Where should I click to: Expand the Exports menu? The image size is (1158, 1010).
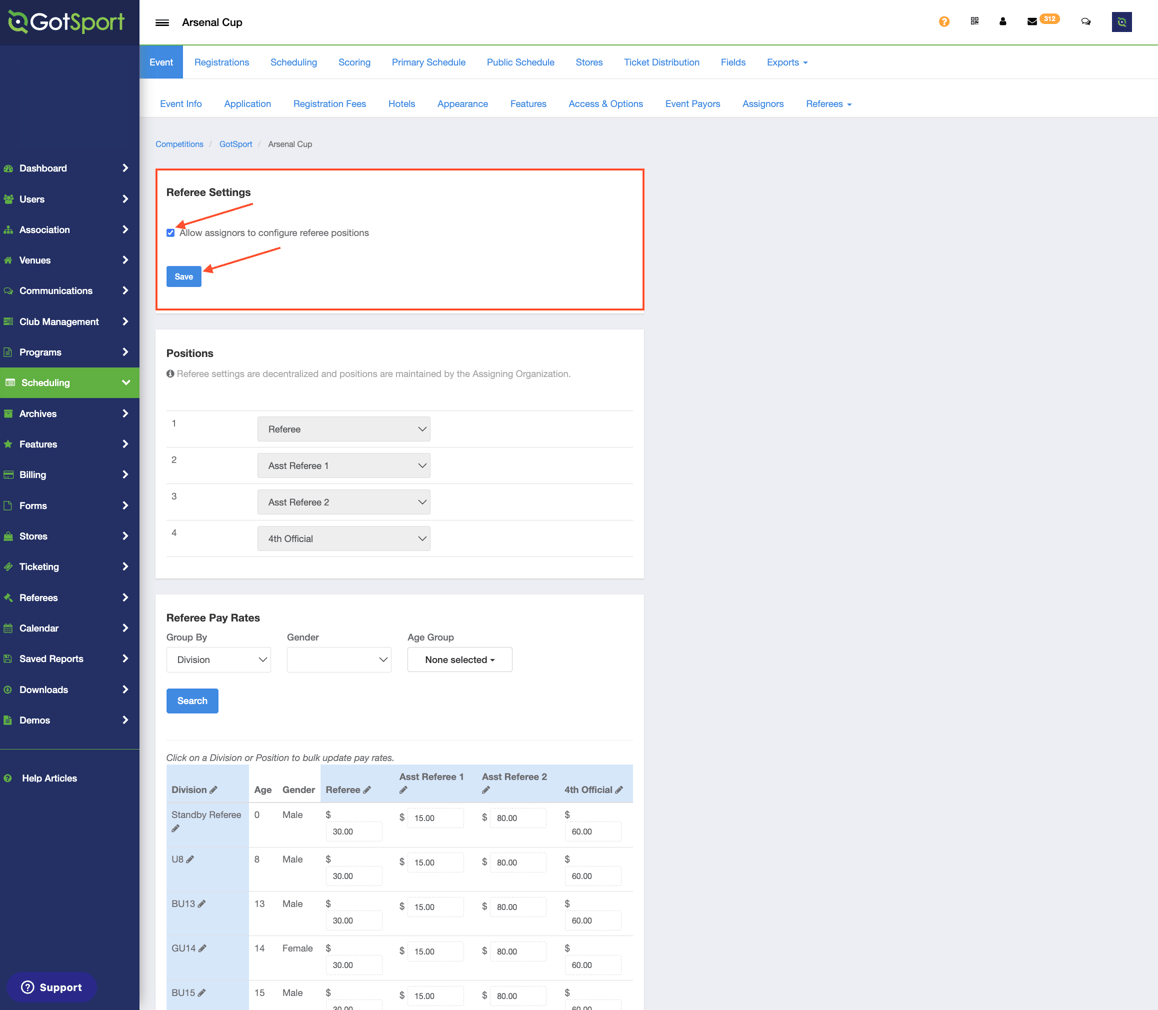787,62
